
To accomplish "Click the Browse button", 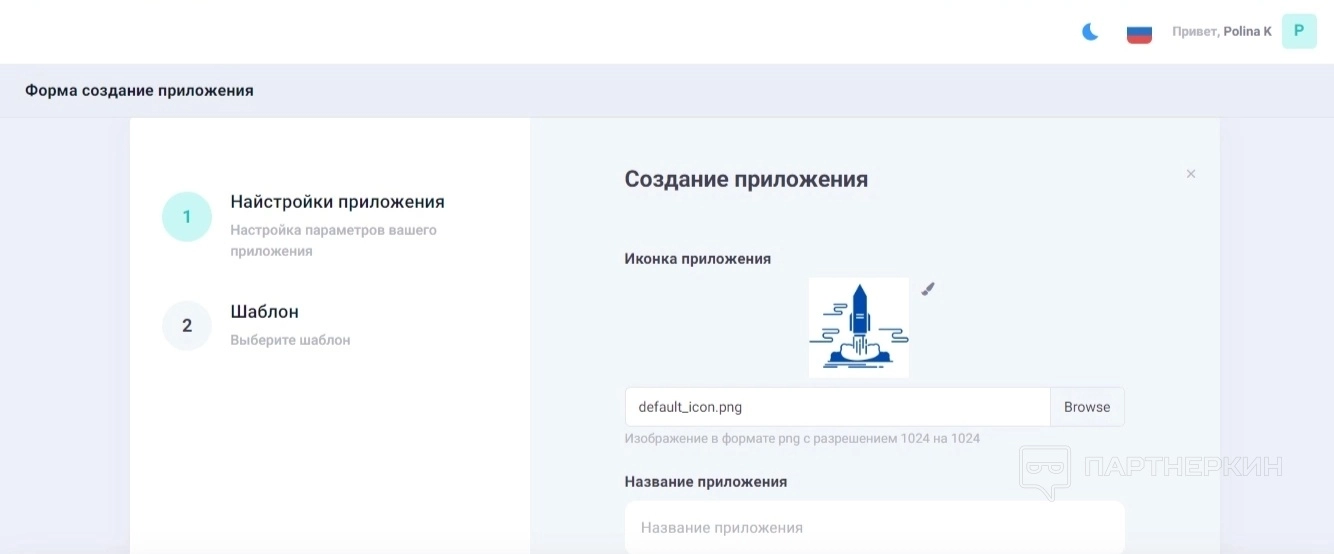I will pos(1087,407).
